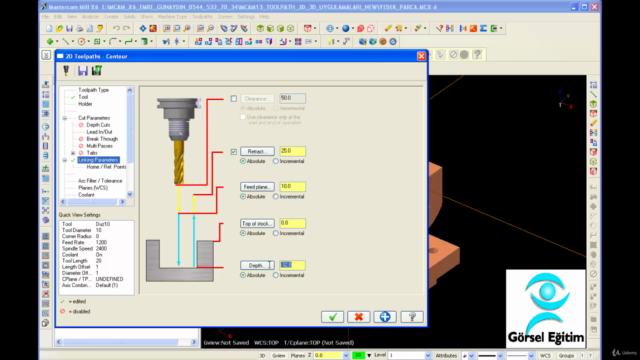Open the Z depth dropdown in status bar
This screenshot has width=640, height=360.
click(346, 356)
